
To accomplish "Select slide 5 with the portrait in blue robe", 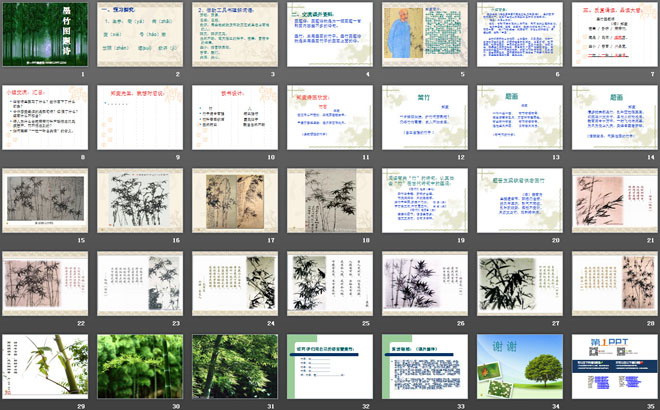I will coord(425,34).
